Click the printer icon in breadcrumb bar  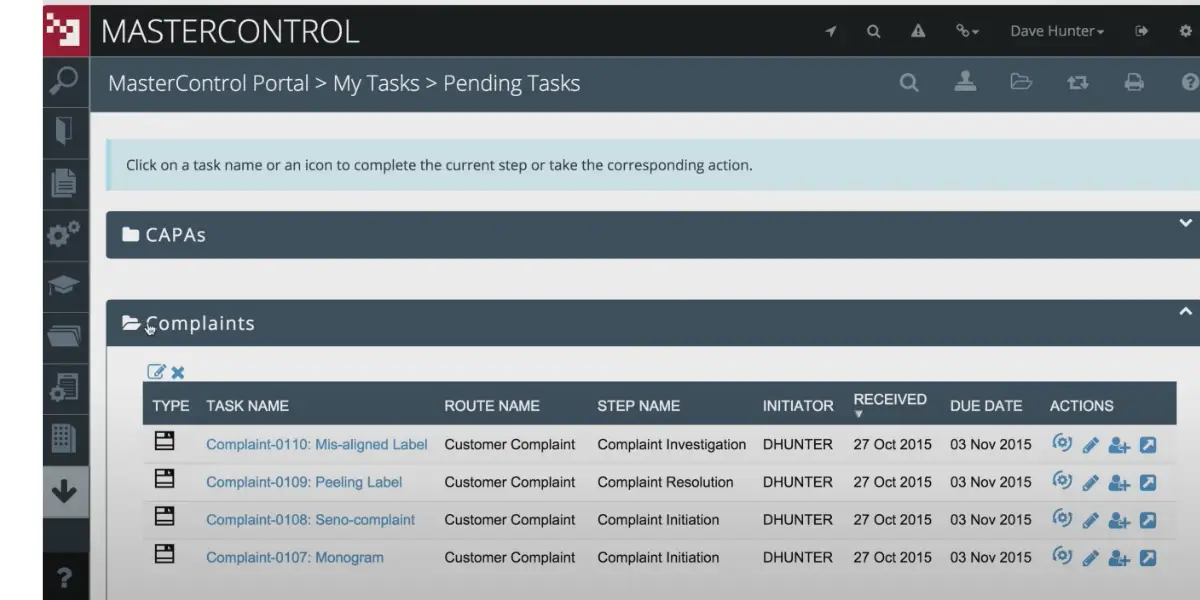click(1134, 83)
